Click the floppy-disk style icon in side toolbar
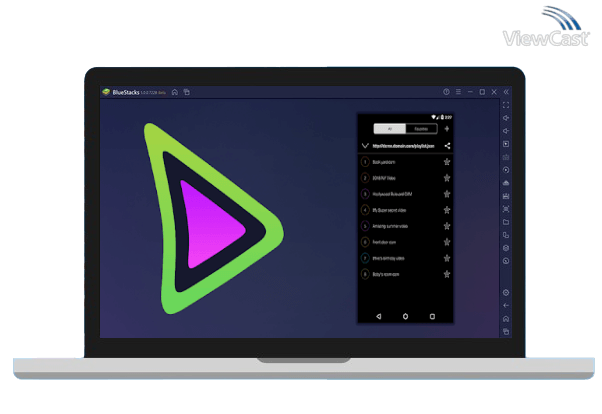Viewport: 602px width, 414px height. click(506, 196)
